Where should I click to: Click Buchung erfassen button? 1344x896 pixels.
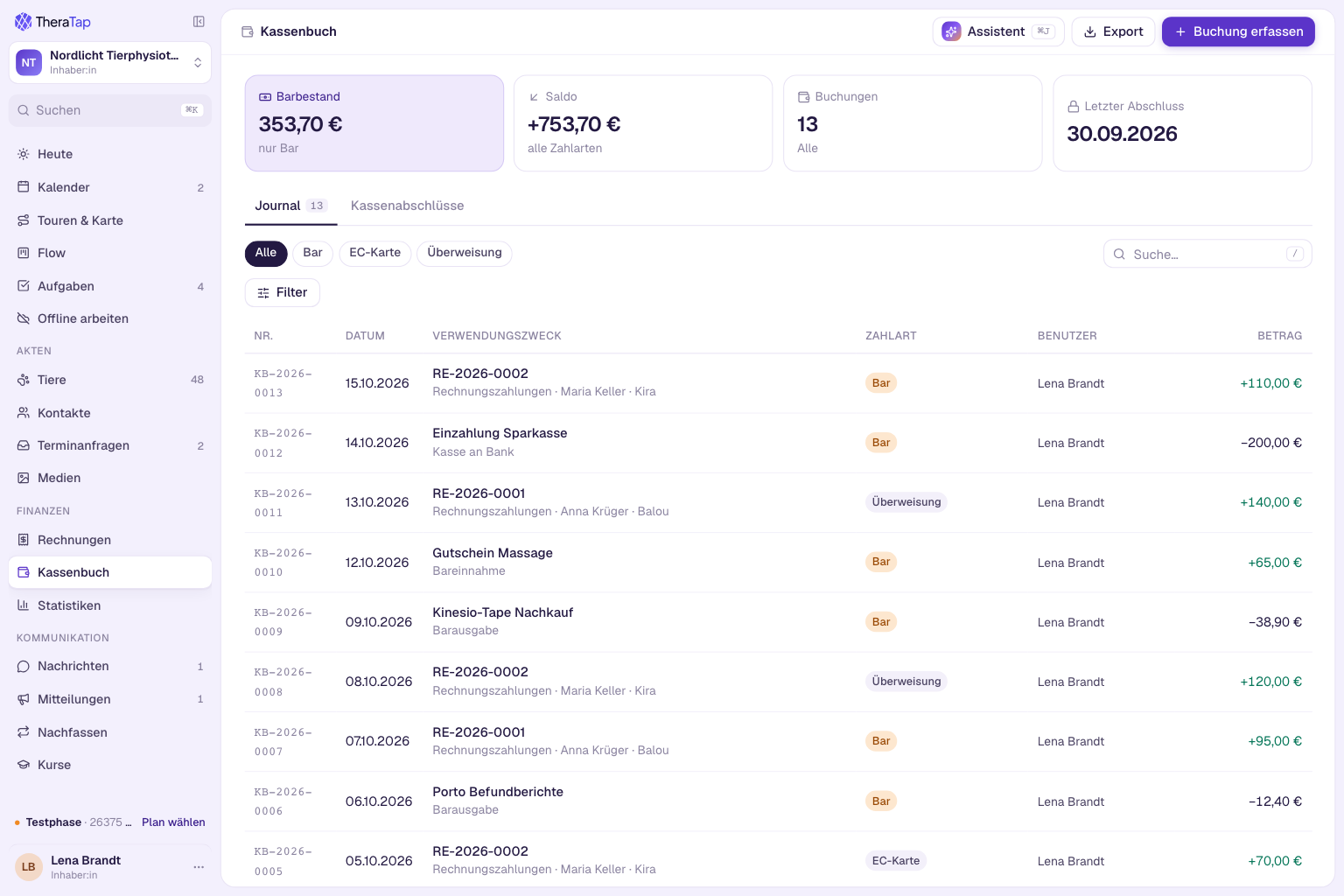coord(1238,31)
